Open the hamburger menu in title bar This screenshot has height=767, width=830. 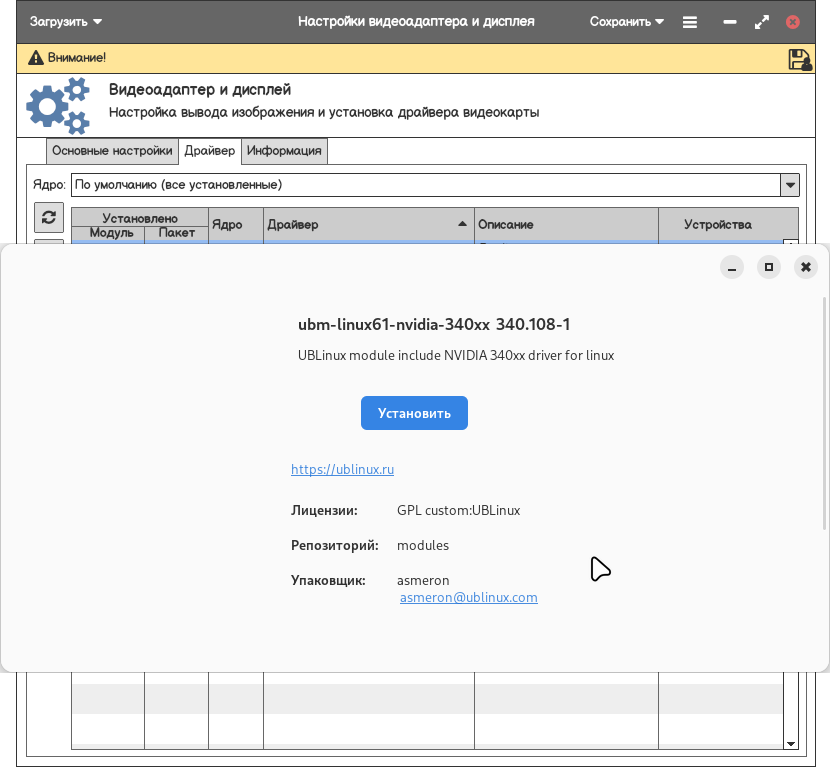[690, 21]
